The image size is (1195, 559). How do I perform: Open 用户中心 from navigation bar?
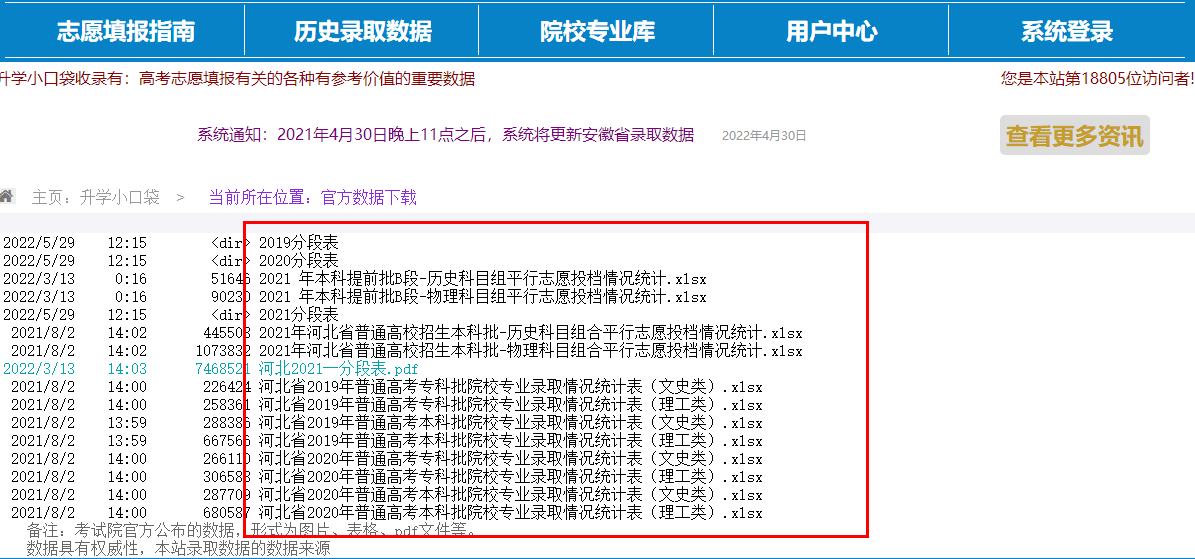tap(831, 31)
